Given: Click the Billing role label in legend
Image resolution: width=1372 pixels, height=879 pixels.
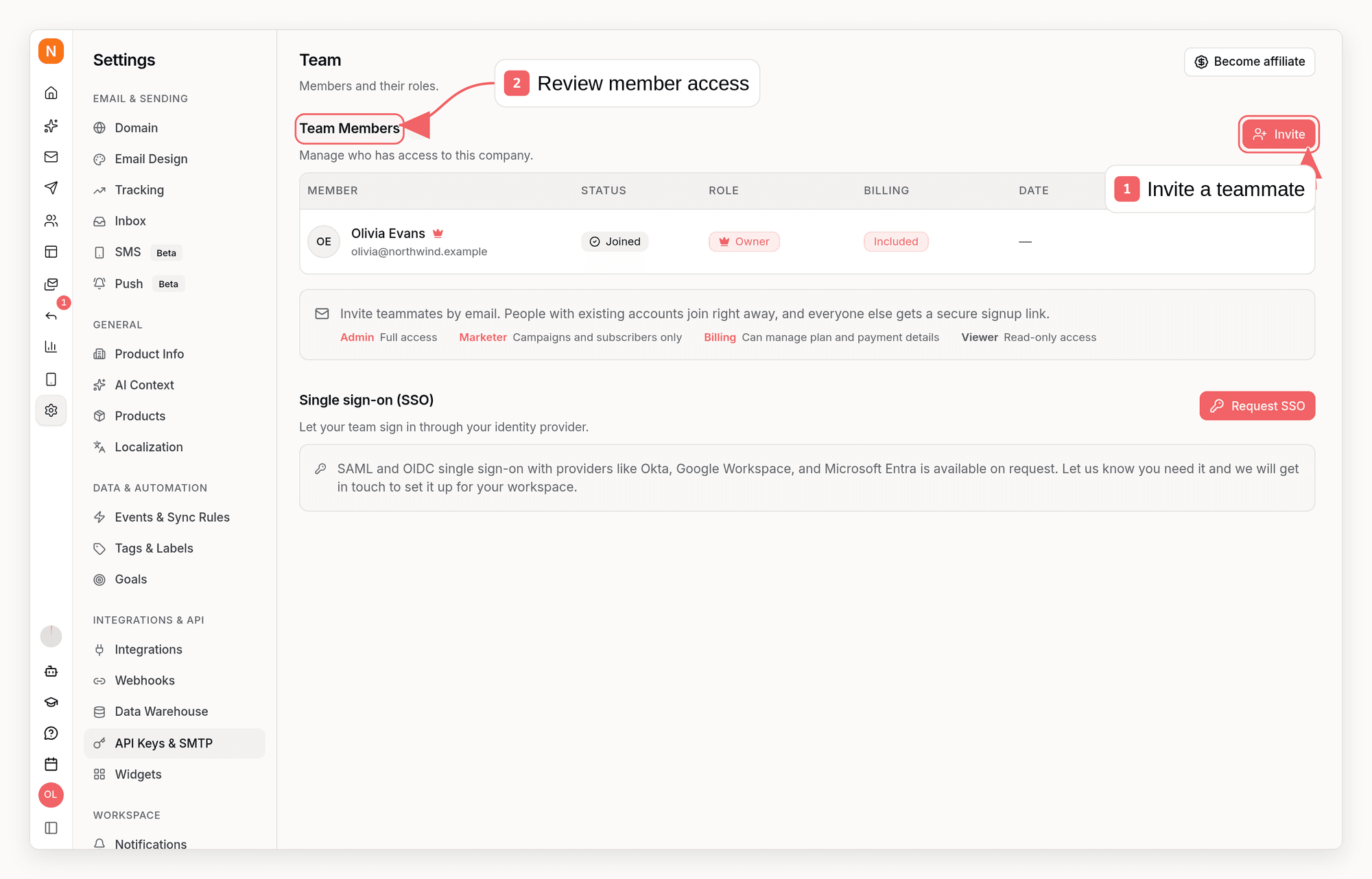Looking at the screenshot, I should [720, 337].
